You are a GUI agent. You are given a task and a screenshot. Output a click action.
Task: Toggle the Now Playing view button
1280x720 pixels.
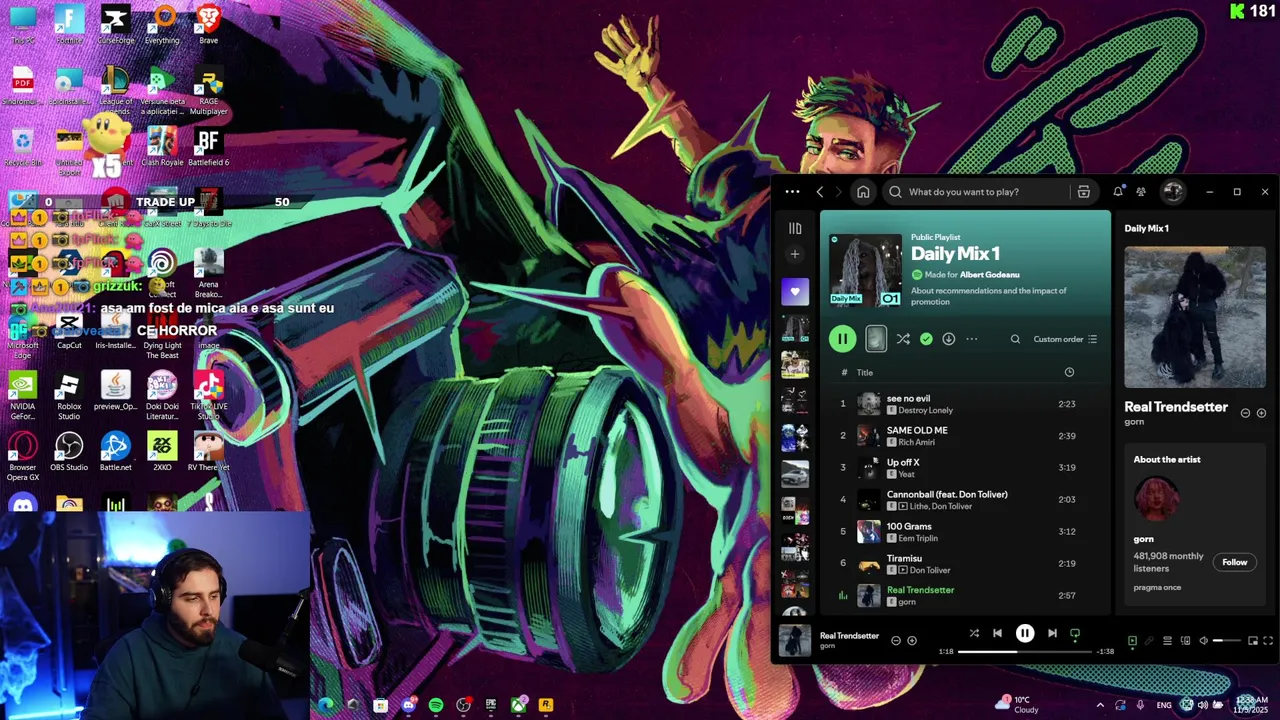coord(1132,641)
